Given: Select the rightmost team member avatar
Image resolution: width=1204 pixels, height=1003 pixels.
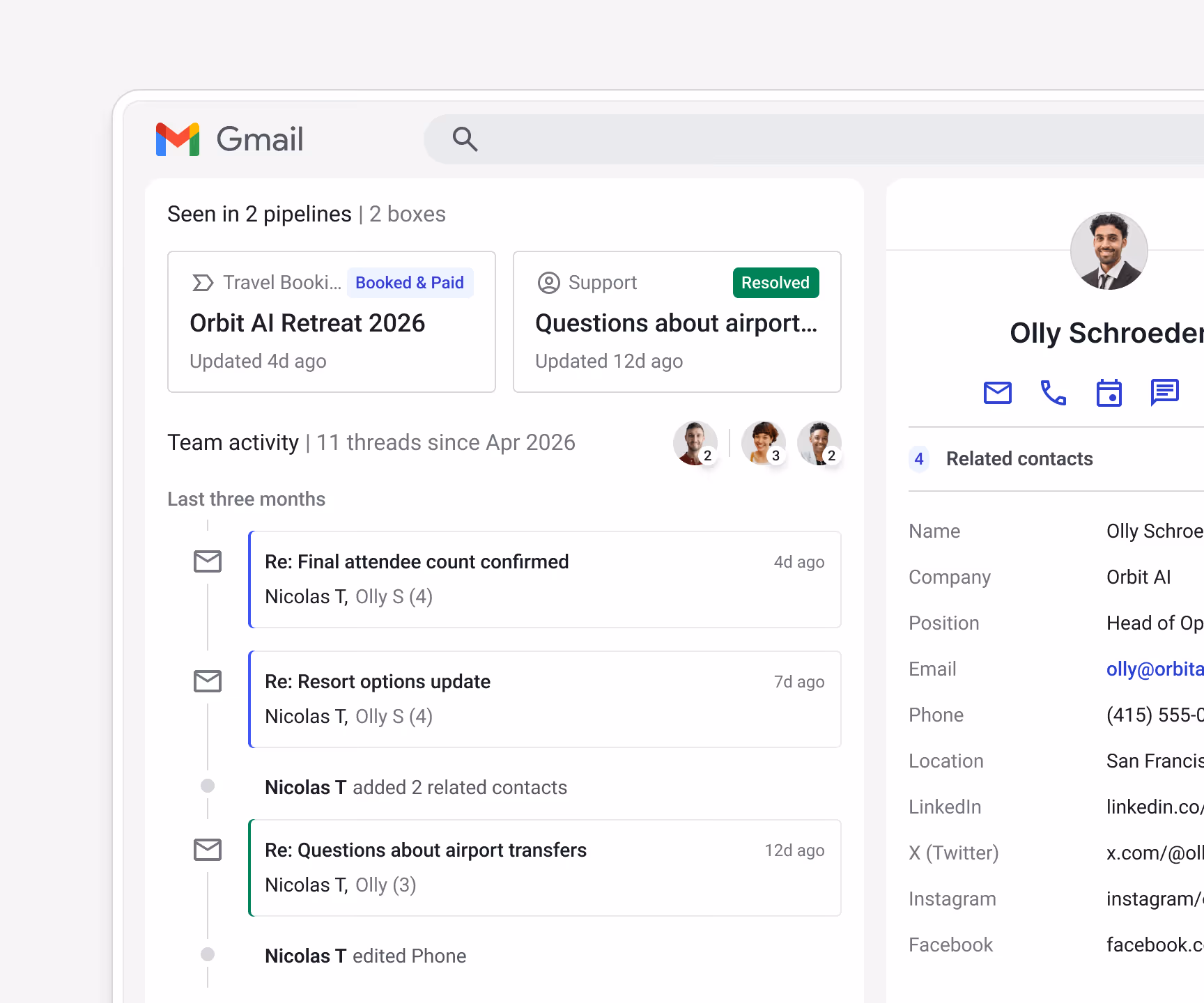Looking at the screenshot, I should [819, 443].
